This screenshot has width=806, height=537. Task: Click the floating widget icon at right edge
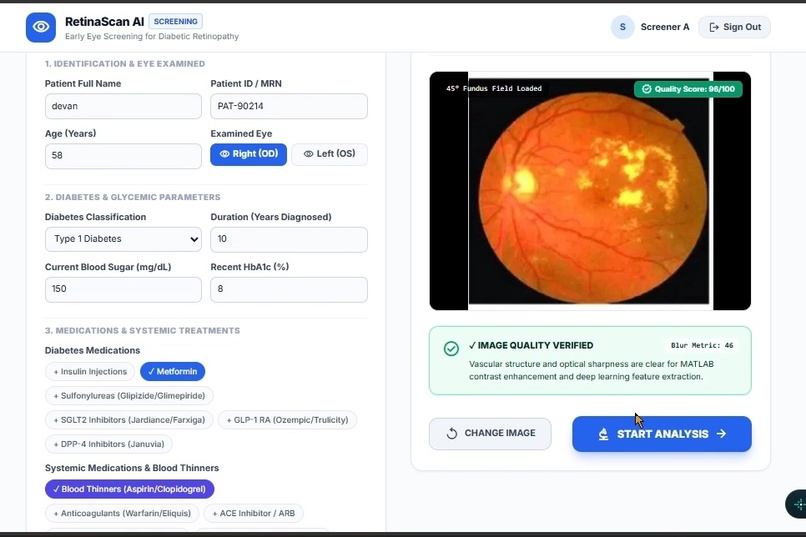797,504
